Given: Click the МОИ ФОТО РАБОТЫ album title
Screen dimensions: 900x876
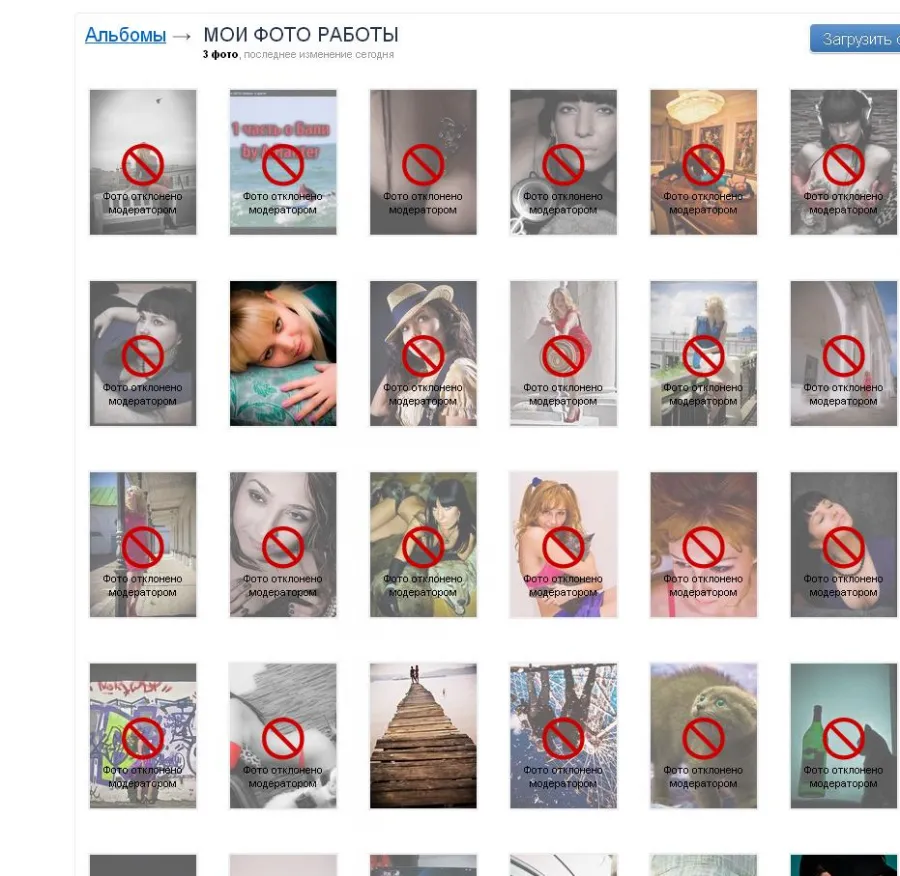Looking at the screenshot, I should coord(301,34).
